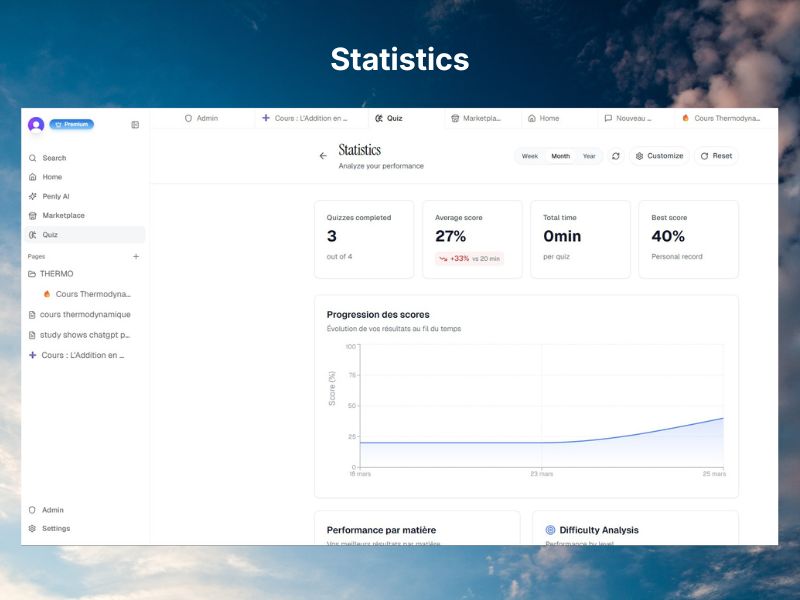Click the refresh statistics icon
This screenshot has width=800, height=600.
point(616,156)
